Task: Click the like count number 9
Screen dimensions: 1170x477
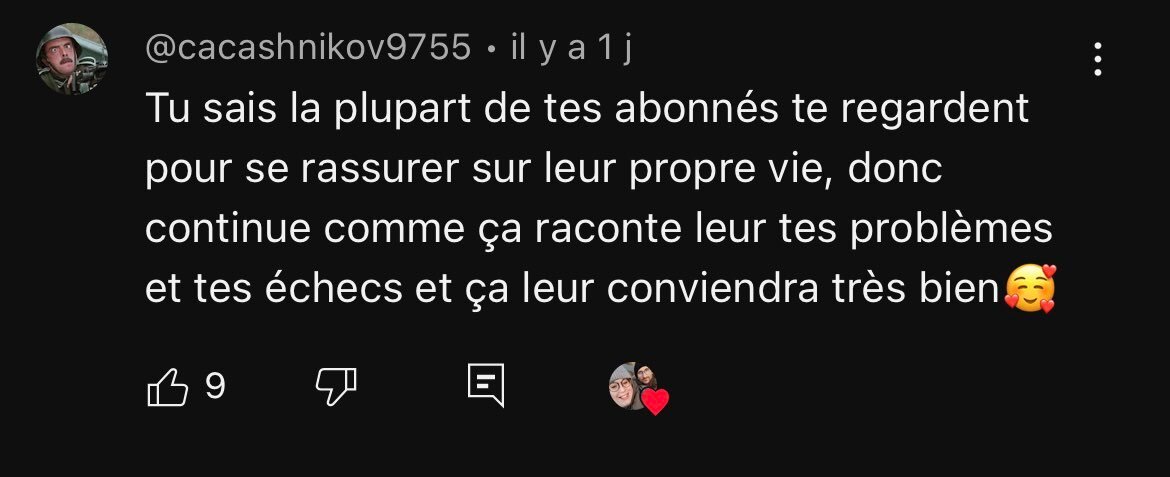Action: click(215, 386)
